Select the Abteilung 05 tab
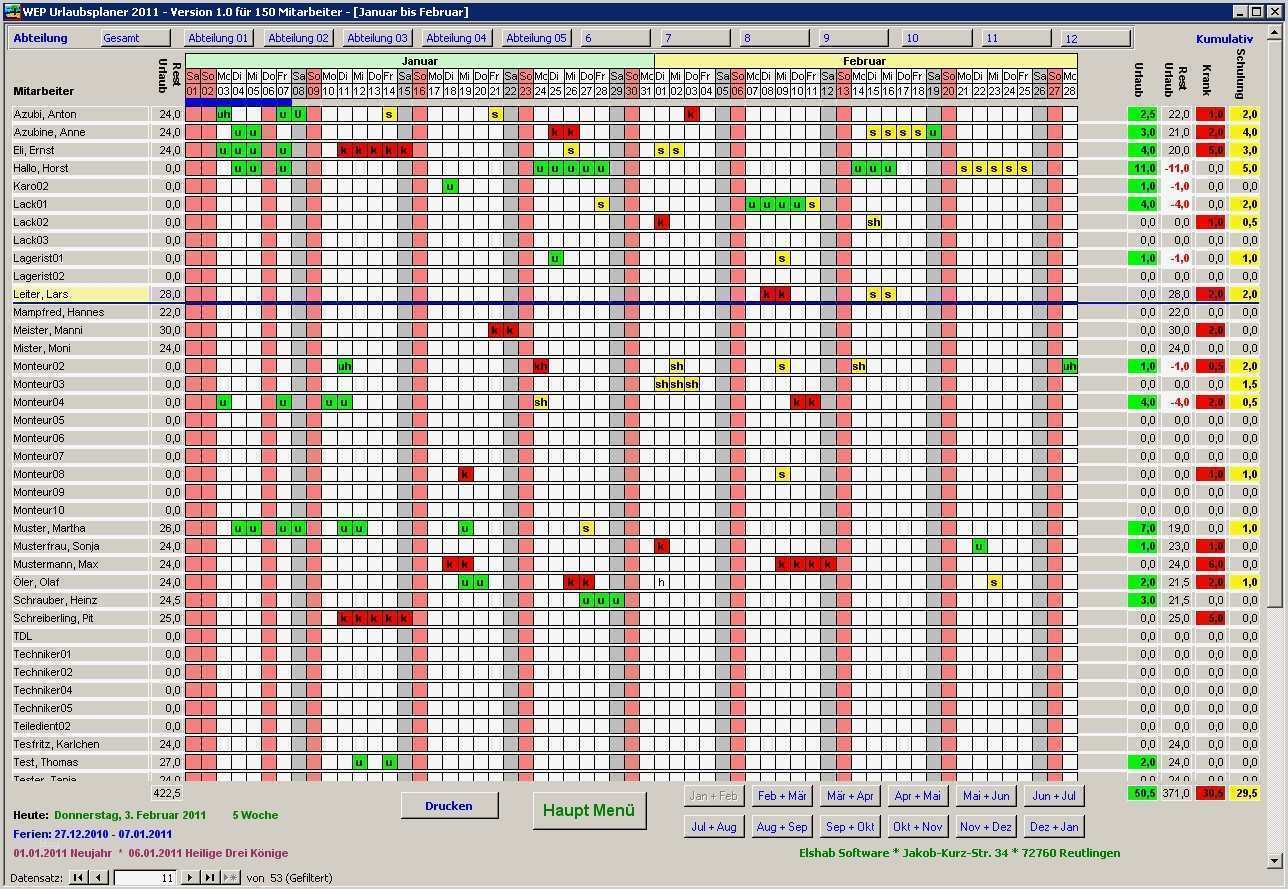This screenshot has height=889, width=1288. [x=535, y=37]
